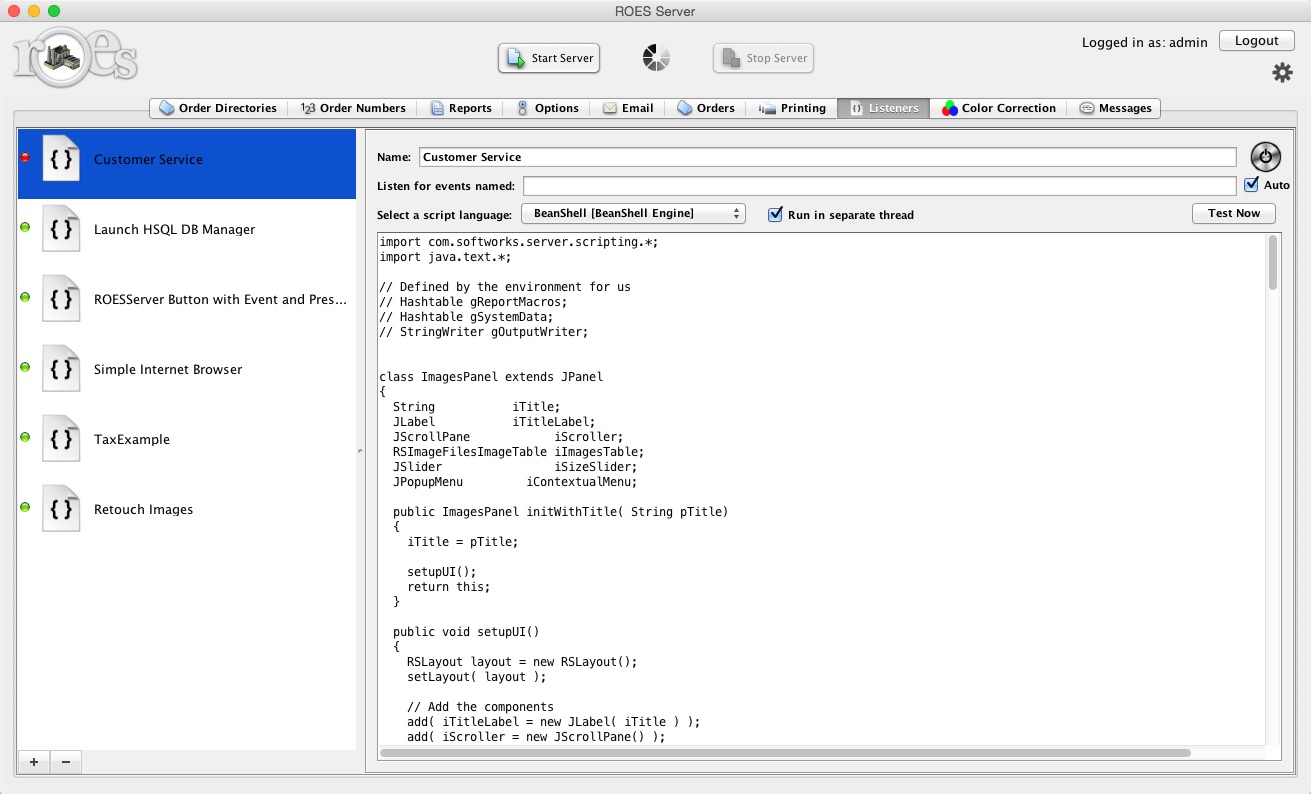This screenshot has height=794, width=1311.
Task: Open the Order Directories tab
Action: point(218,108)
